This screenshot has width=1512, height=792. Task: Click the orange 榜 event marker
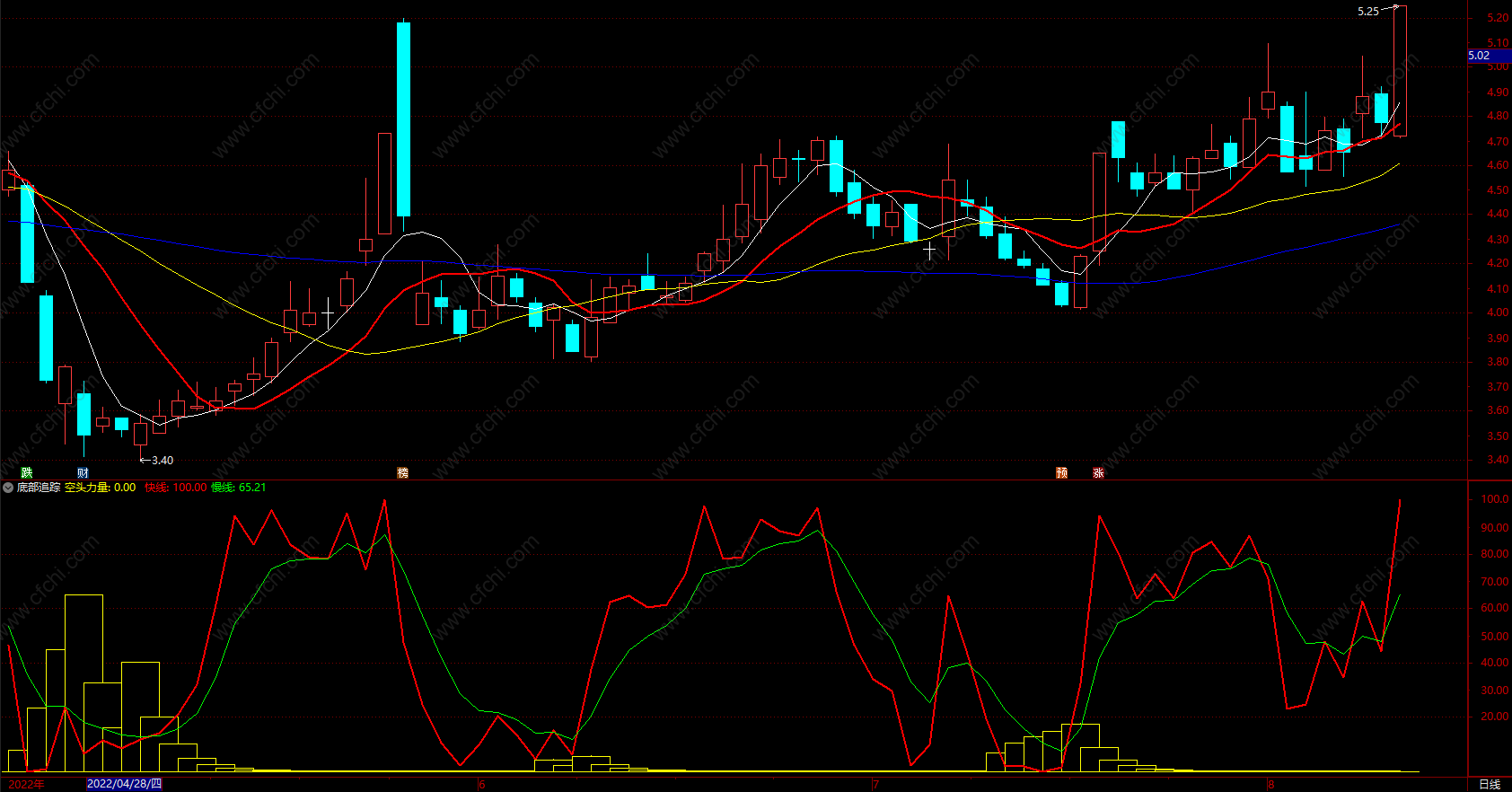tap(402, 472)
